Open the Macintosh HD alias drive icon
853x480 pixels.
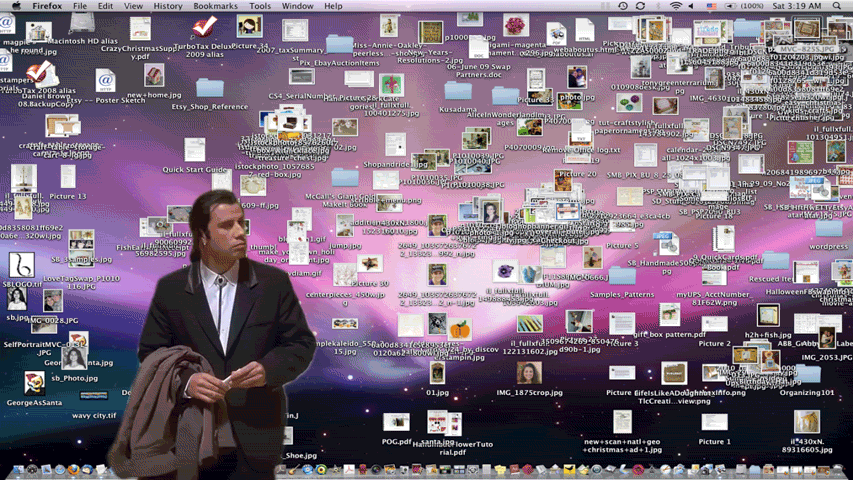tap(82, 24)
